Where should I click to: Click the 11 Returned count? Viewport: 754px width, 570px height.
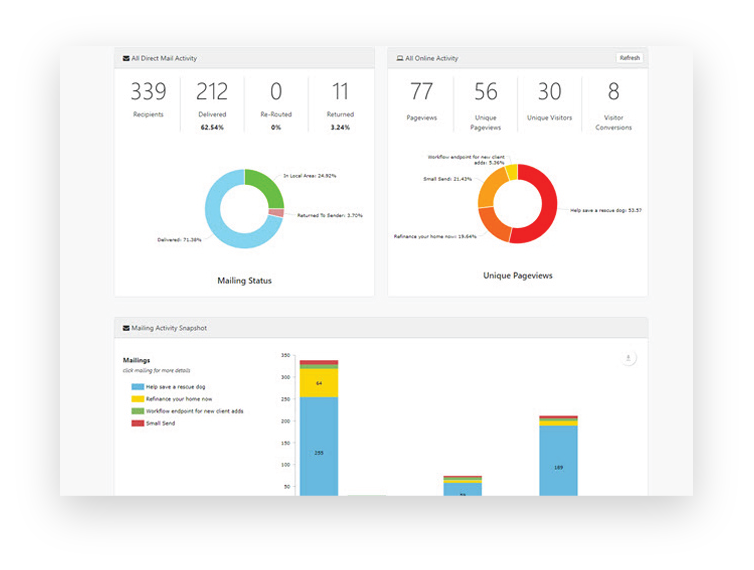point(340,91)
